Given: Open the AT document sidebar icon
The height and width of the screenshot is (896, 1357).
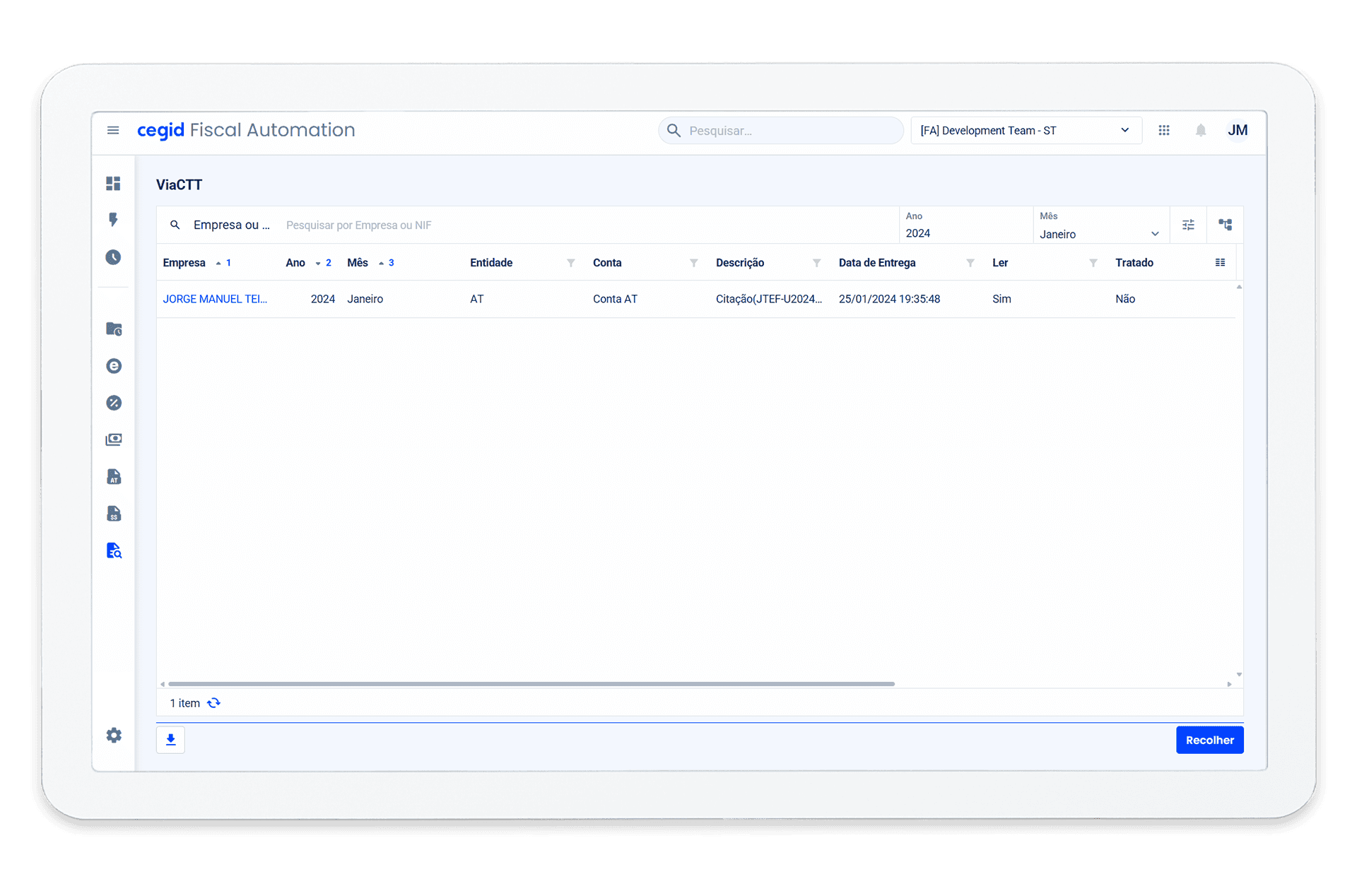Looking at the screenshot, I should 114,477.
